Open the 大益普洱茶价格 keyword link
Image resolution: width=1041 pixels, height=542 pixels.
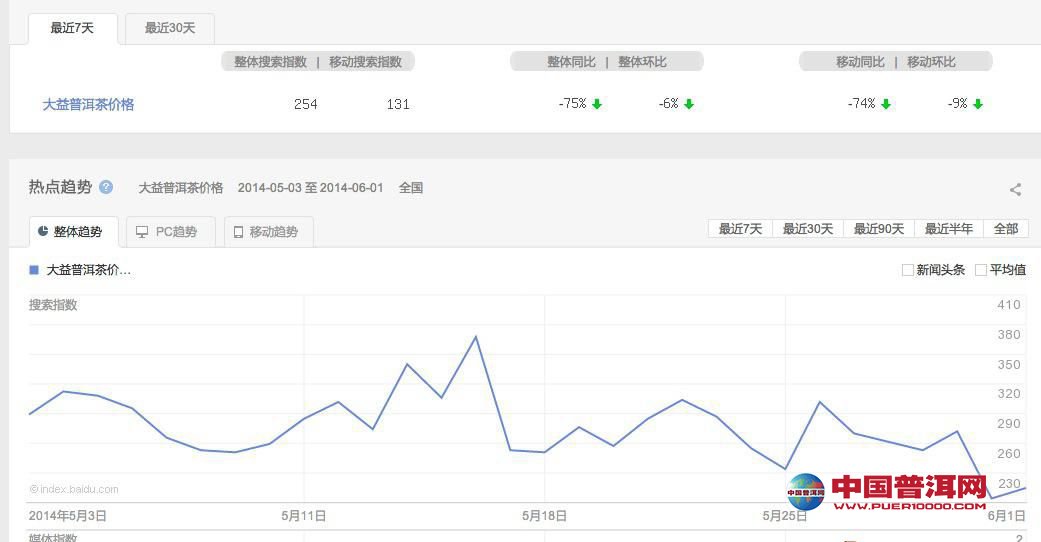coord(88,104)
